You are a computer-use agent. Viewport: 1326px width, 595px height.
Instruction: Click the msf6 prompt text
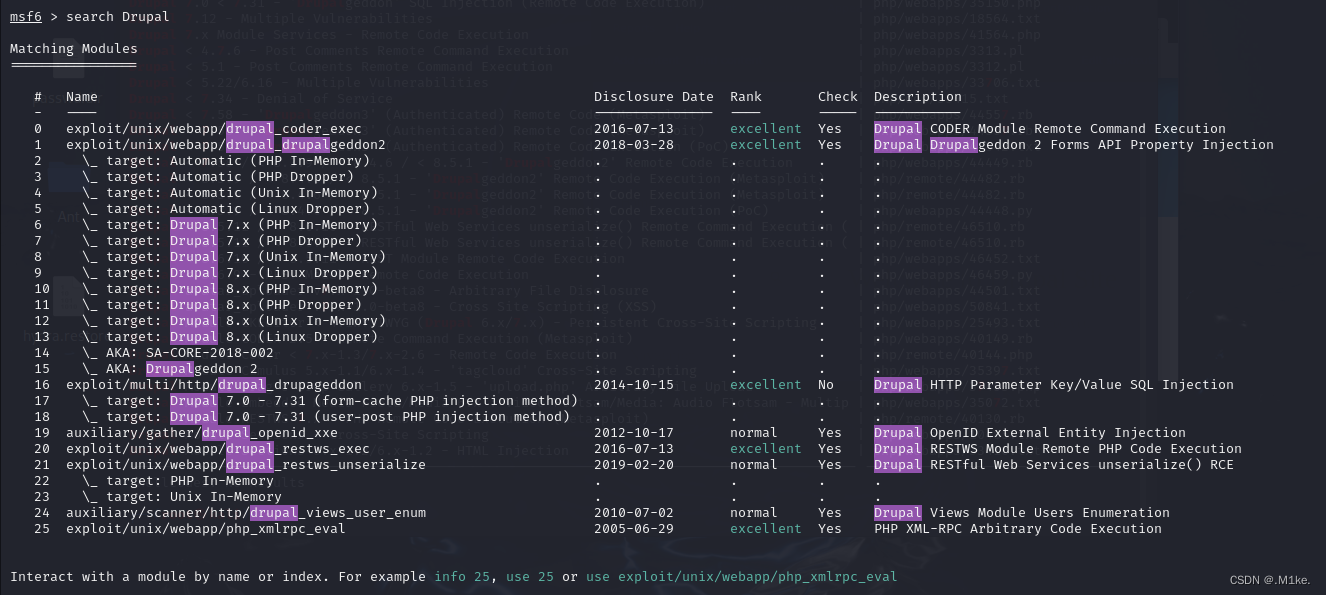click(26, 17)
